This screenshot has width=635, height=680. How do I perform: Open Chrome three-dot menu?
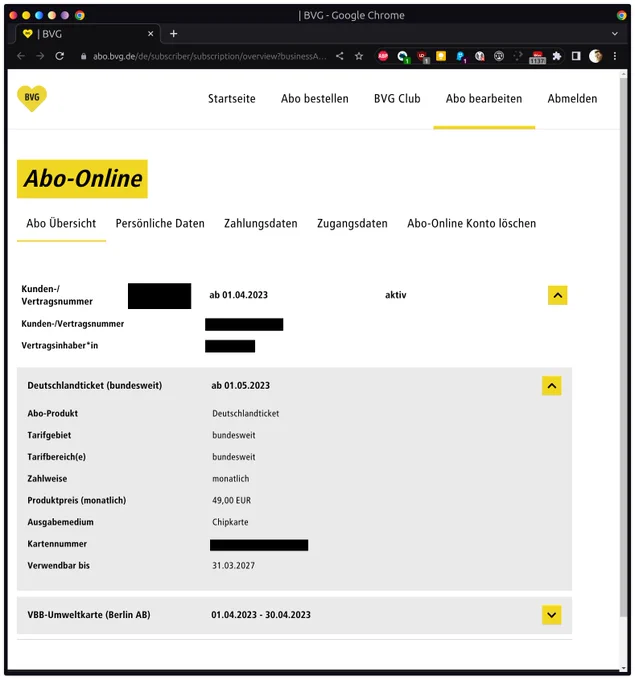[x=615, y=56]
